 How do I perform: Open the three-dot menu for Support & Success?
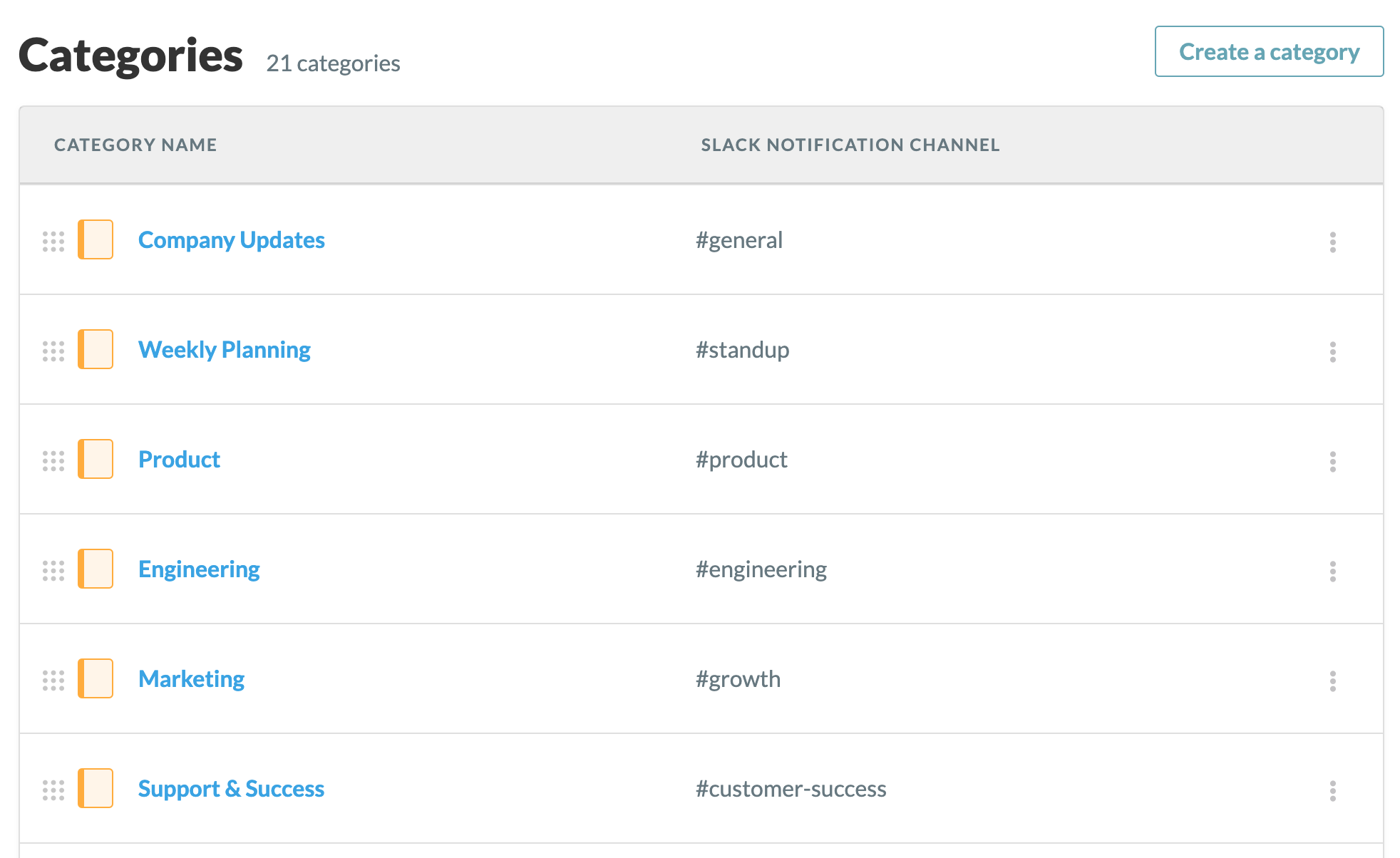pyautogui.click(x=1332, y=791)
